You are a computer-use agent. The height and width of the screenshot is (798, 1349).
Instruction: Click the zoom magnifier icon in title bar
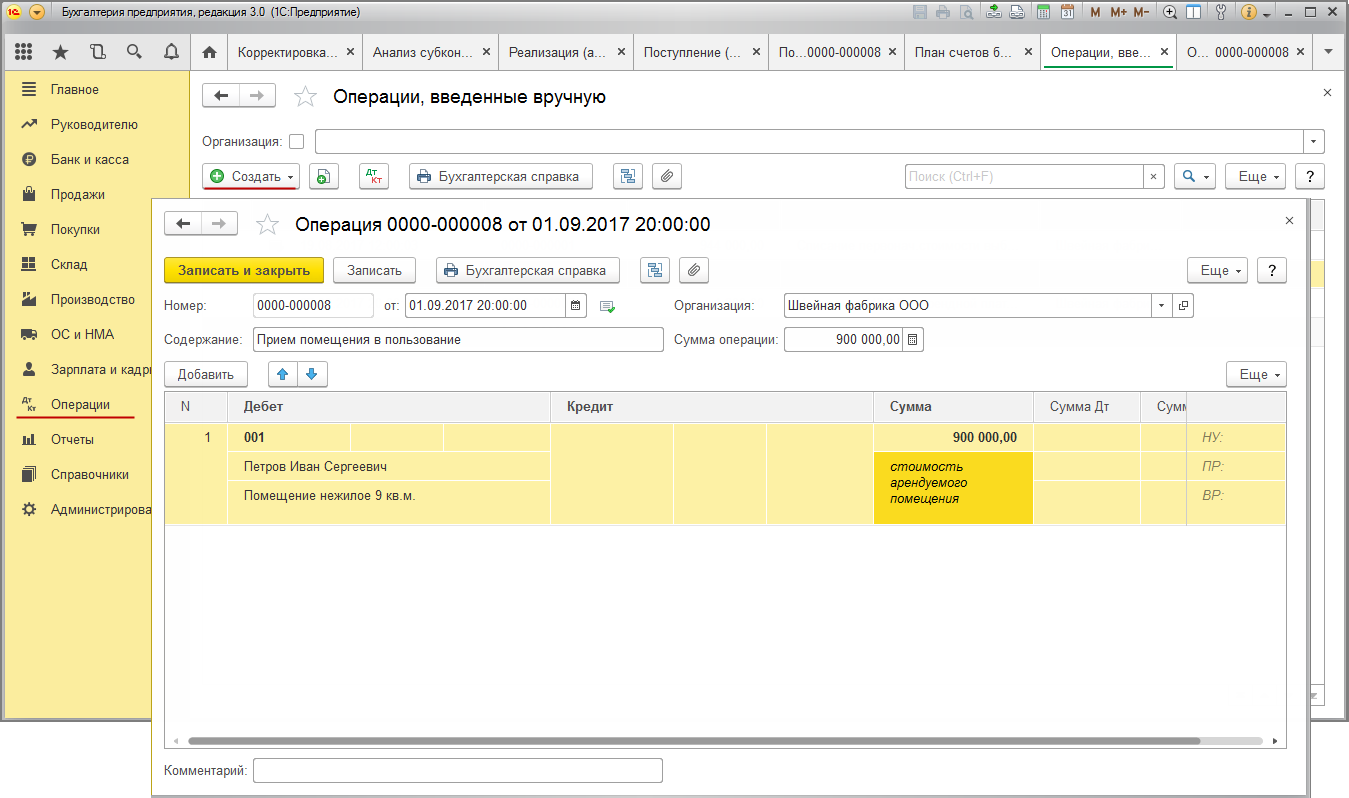[x=1170, y=12]
